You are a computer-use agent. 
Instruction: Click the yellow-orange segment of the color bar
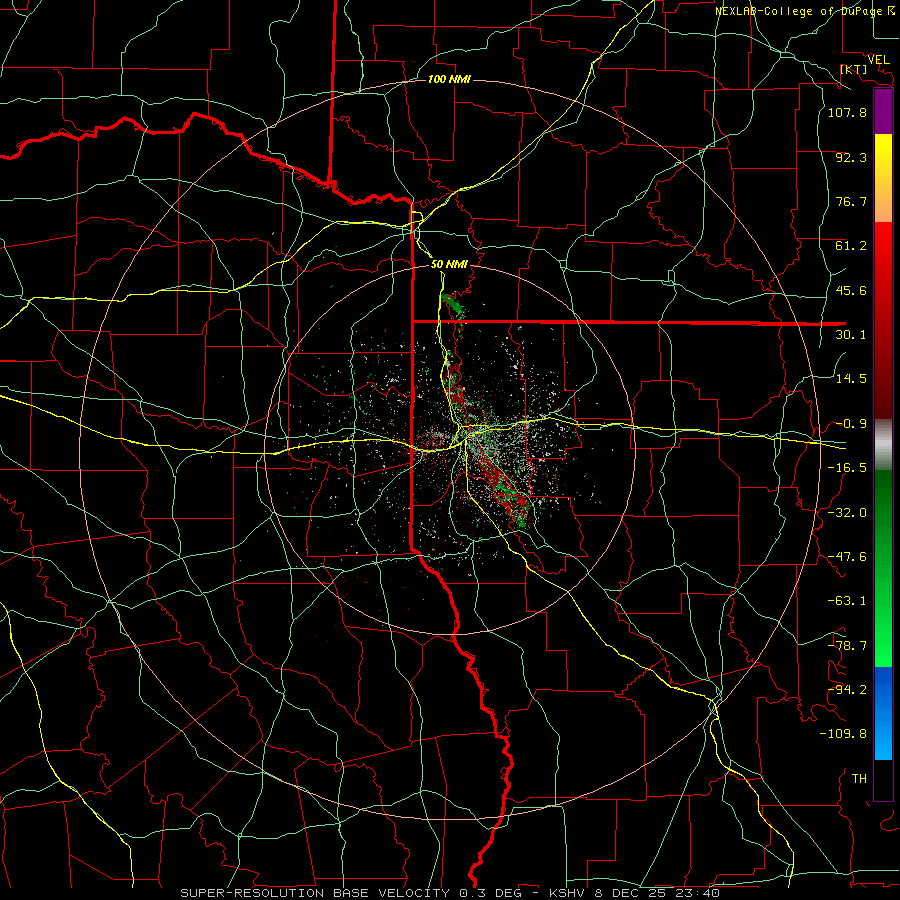coord(883,178)
